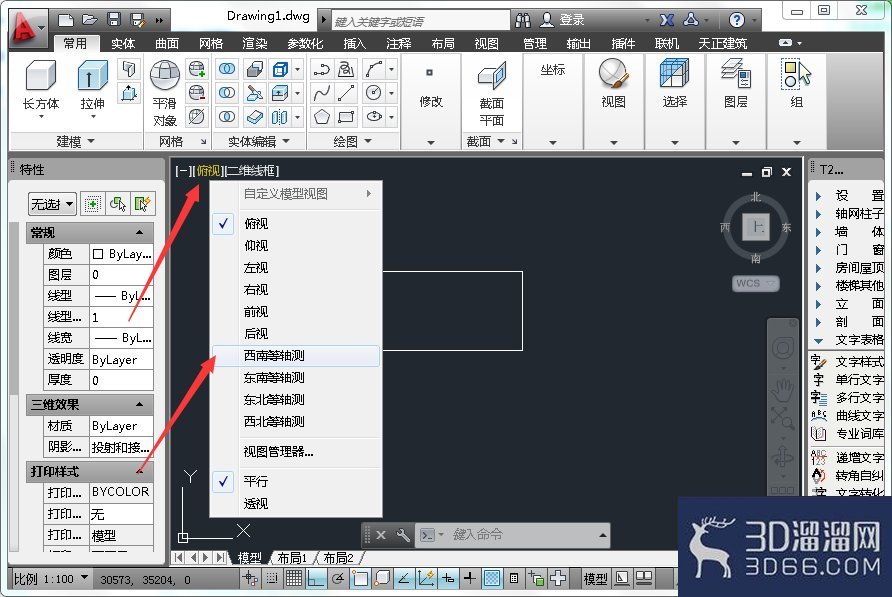This screenshot has height=597, width=892.
Task: Toggle Transparency display in status bar
Action: pyautogui.click(x=492, y=579)
